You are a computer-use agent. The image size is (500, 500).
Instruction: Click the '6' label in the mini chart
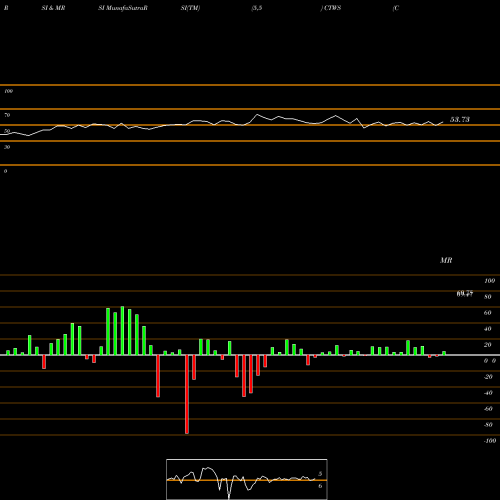320,486
